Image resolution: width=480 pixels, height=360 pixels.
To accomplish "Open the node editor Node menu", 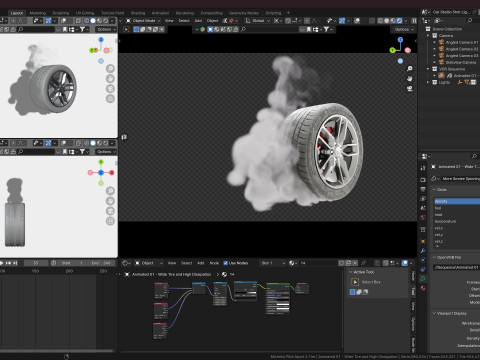I will click(214, 263).
